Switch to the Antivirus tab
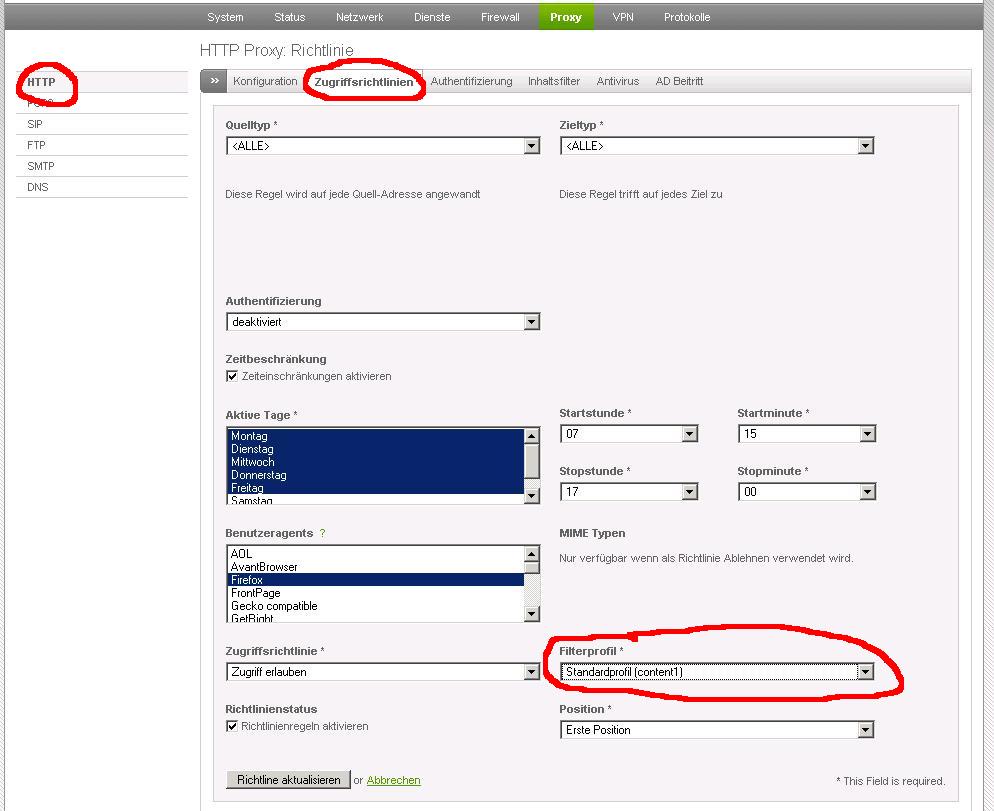The image size is (994, 811). 617,81
